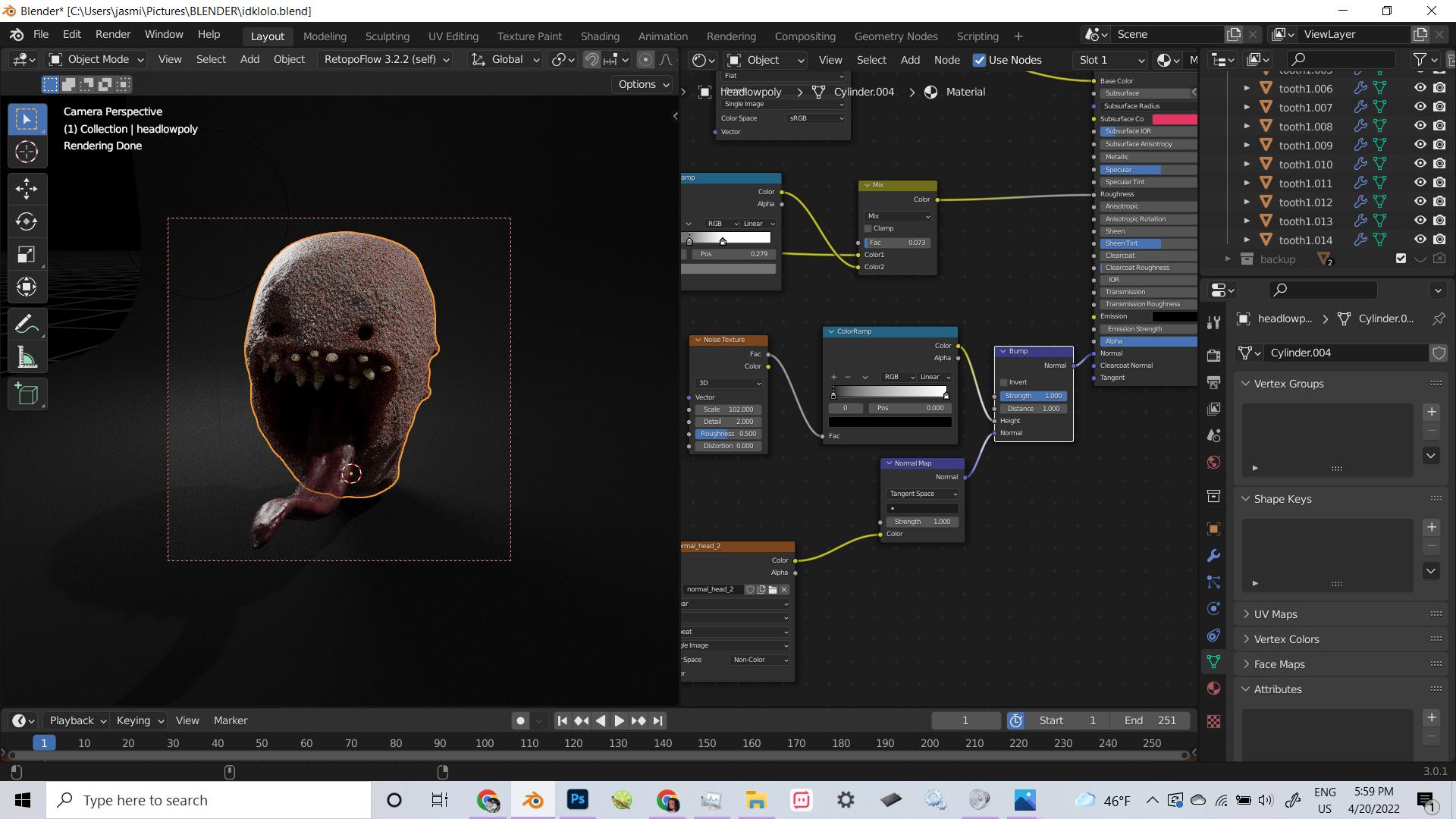Image resolution: width=1456 pixels, height=819 pixels.
Task: Open the Object Mode dropdown
Action: [96, 59]
